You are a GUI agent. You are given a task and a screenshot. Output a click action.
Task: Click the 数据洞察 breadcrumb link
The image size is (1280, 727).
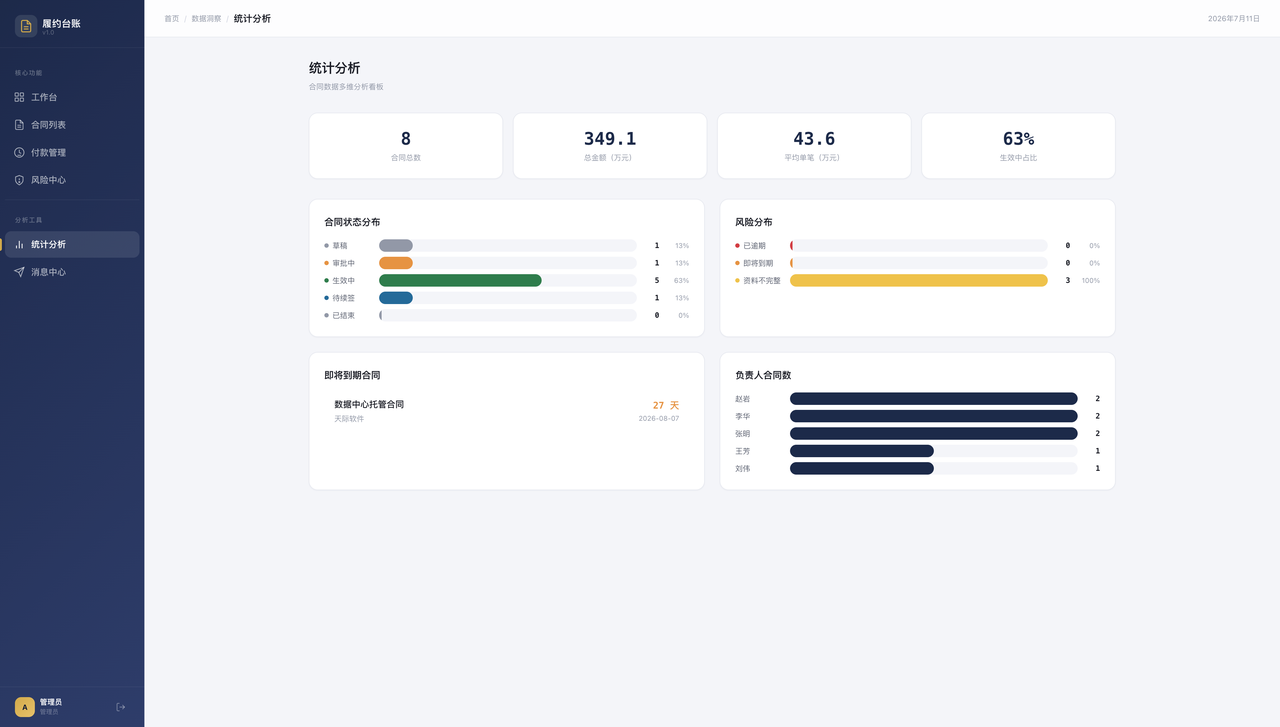tap(207, 18)
